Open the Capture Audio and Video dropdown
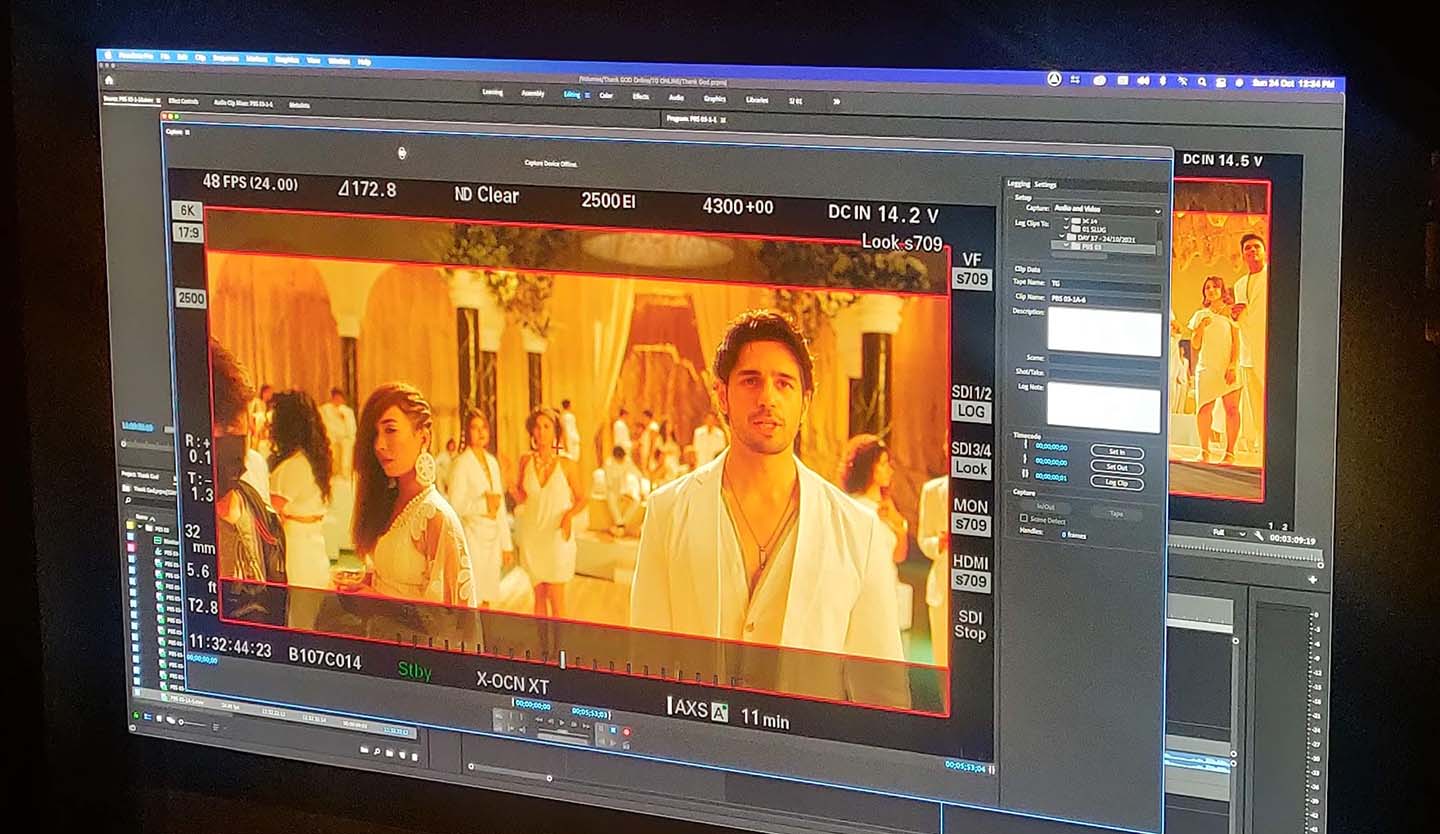Viewport: 1440px width, 834px height. point(1107,210)
